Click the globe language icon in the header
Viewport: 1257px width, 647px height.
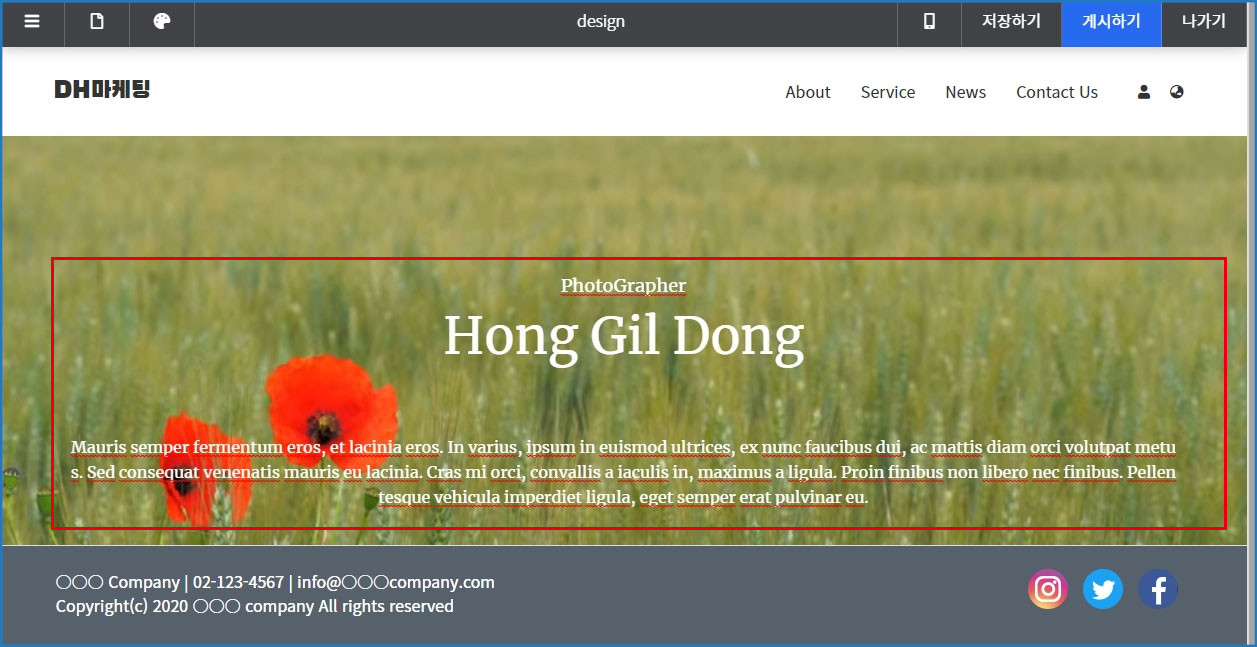[1176, 92]
